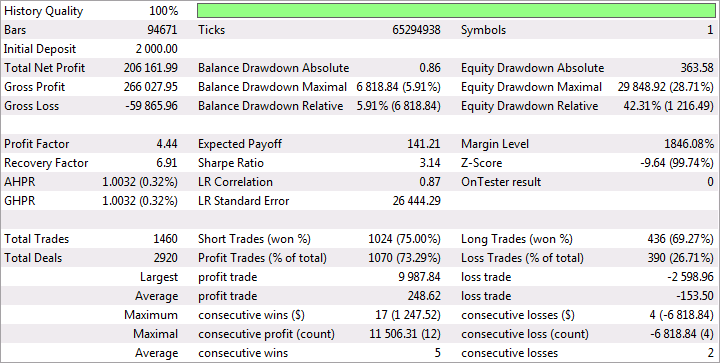
Task: Click the OnTester result value 0
Action: [x=711, y=182]
